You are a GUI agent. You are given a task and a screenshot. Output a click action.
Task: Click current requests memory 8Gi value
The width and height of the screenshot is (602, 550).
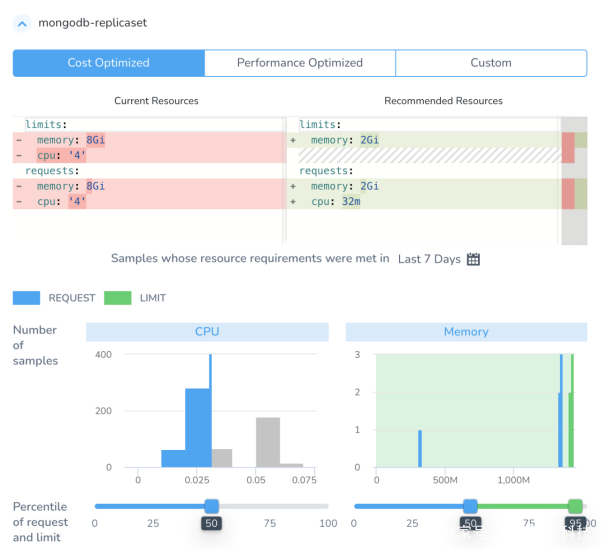point(96,186)
